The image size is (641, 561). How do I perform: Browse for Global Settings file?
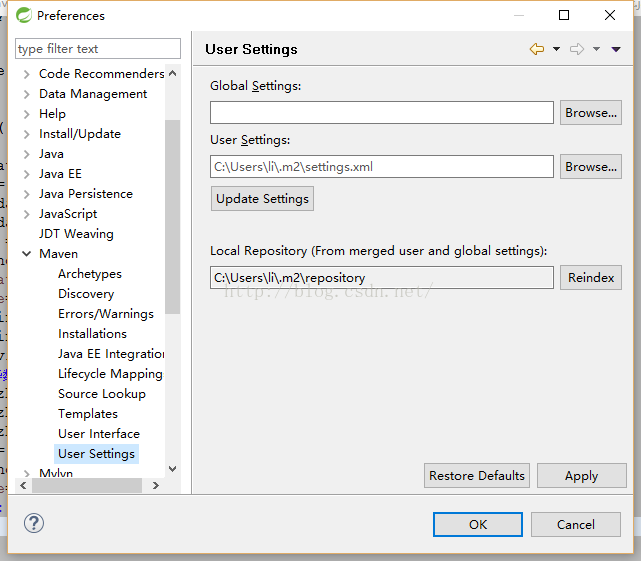pos(591,112)
